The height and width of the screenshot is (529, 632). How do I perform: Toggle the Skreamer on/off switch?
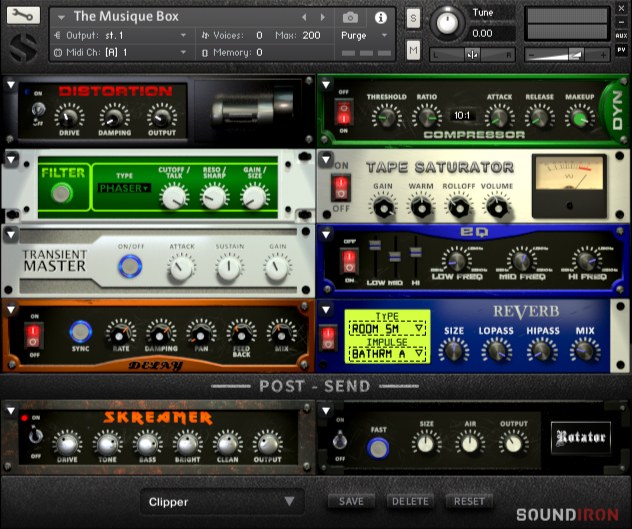(x=35, y=435)
